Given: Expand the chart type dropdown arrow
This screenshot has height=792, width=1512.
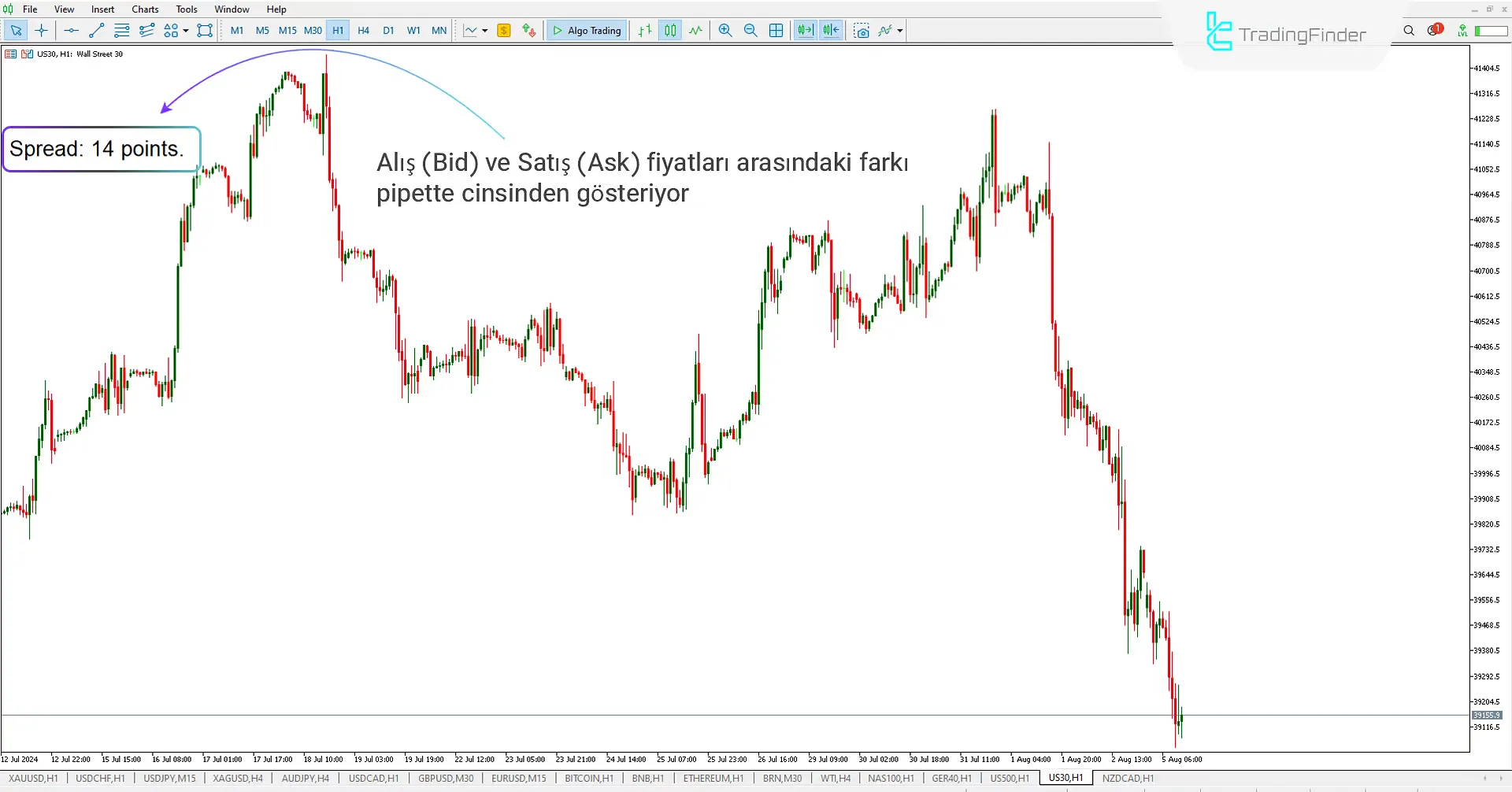Looking at the screenshot, I should pyautogui.click(x=485, y=30).
